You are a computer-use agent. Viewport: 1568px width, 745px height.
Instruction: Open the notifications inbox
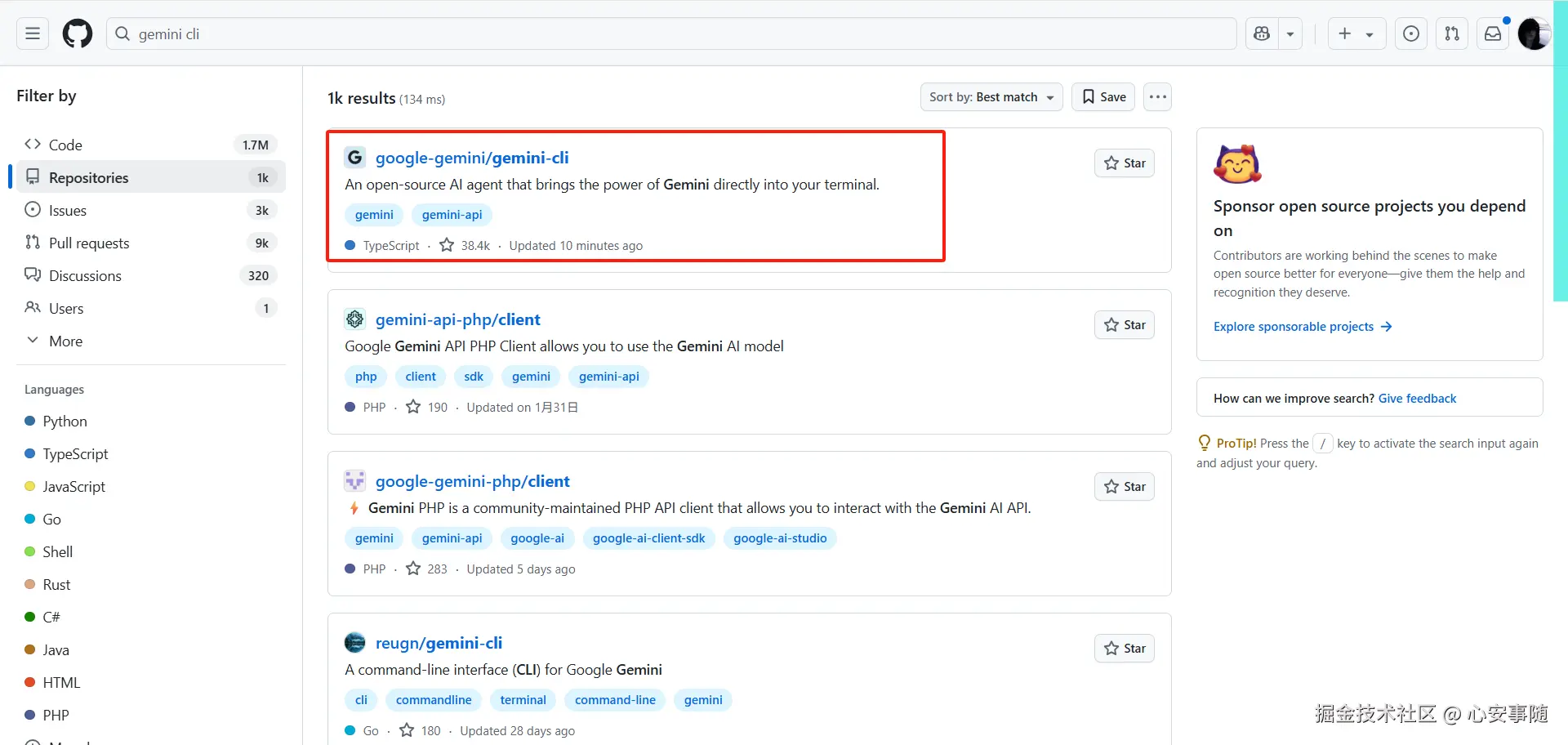point(1493,33)
